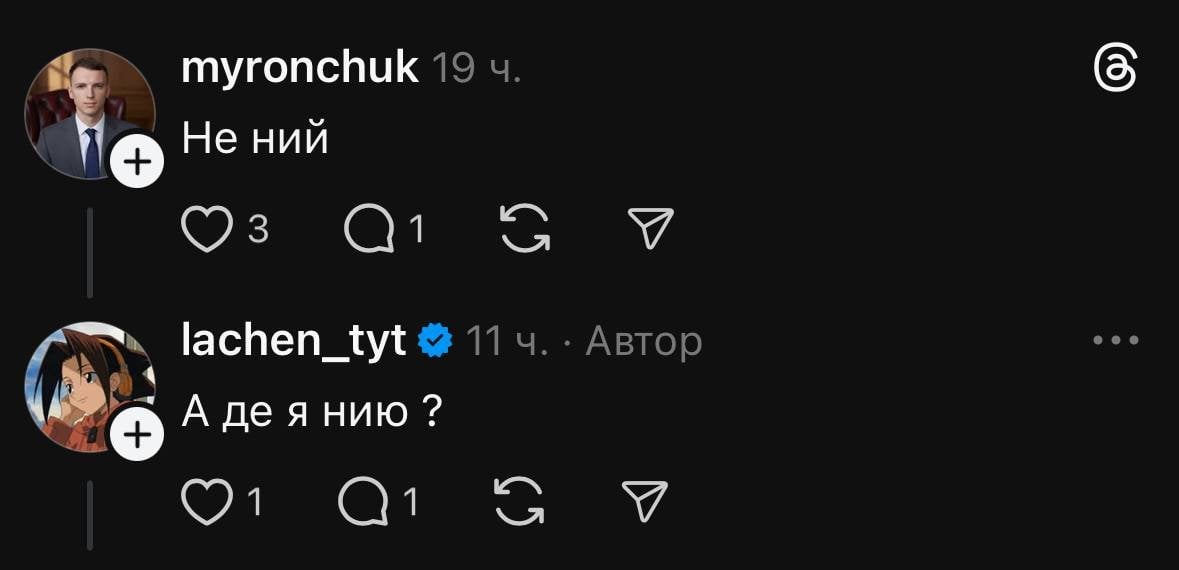Repost the lachen_tyt reply

tap(521, 502)
